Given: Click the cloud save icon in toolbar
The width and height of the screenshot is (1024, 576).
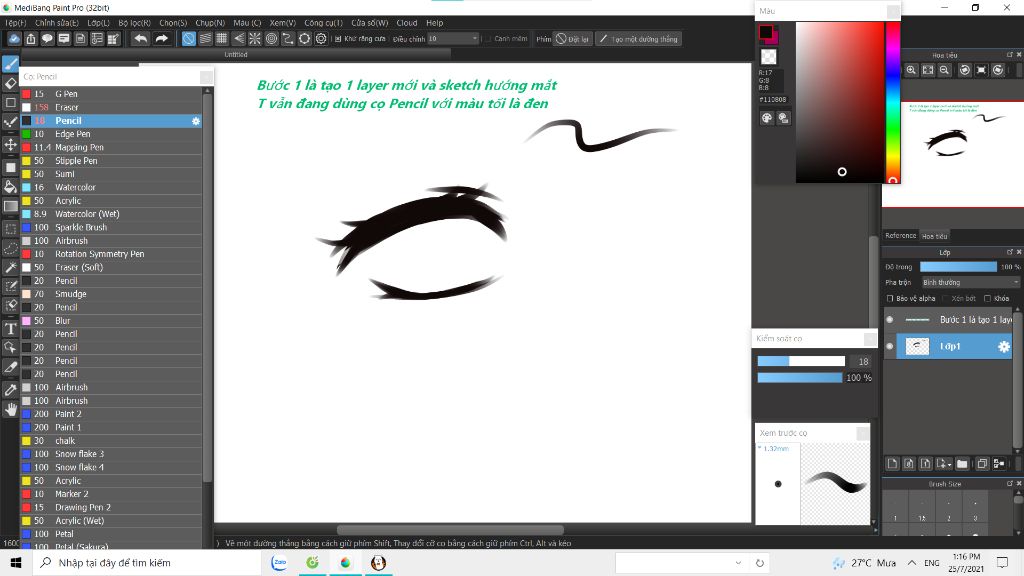Looking at the screenshot, I should click(x=14, y=39).
